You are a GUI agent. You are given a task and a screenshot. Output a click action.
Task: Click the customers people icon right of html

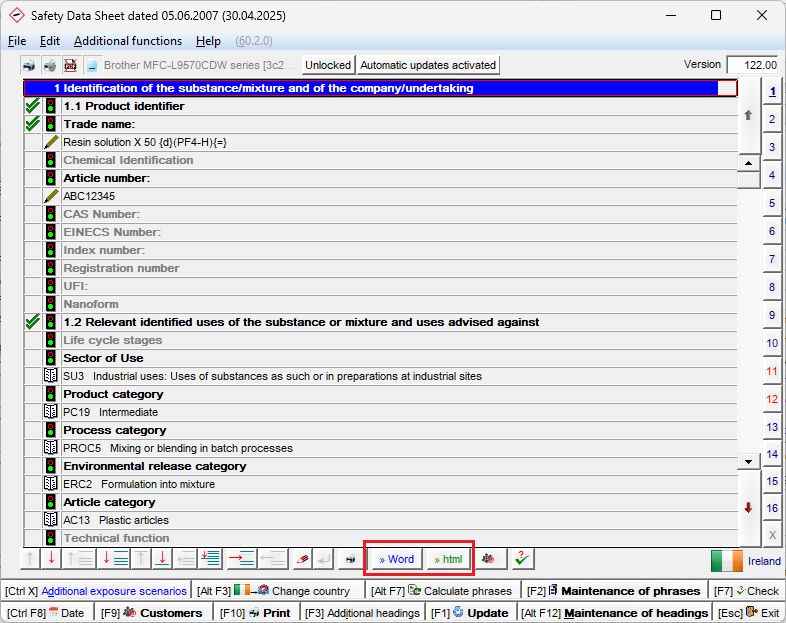click(x=488, y=558)
